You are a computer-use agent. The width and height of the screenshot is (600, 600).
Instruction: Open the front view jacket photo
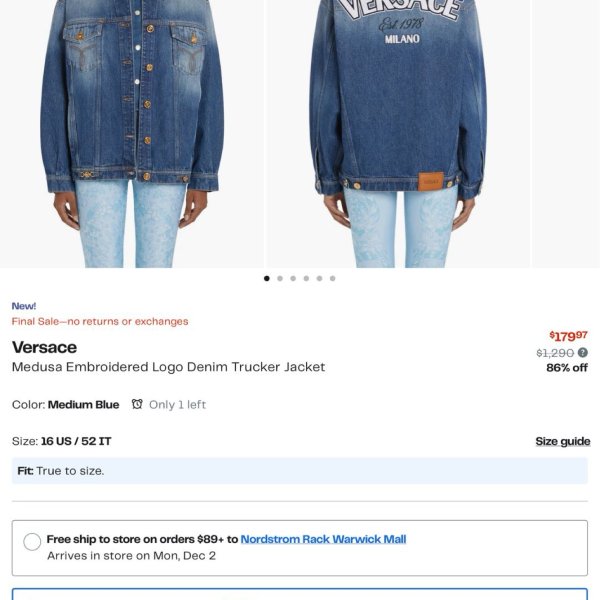coord(132,134)
